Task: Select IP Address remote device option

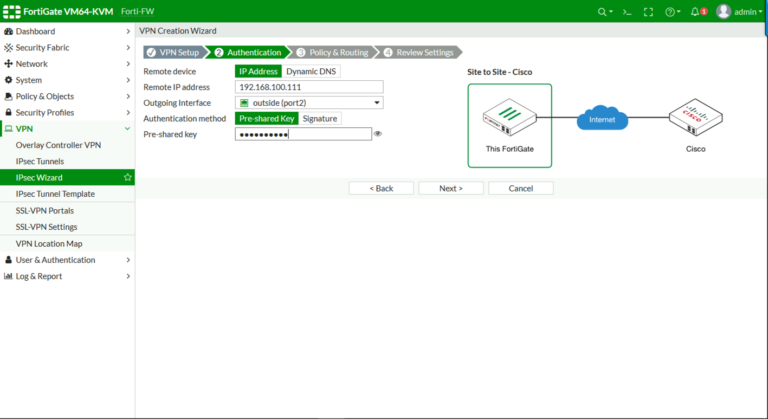Action: click(x=258, y=72)
